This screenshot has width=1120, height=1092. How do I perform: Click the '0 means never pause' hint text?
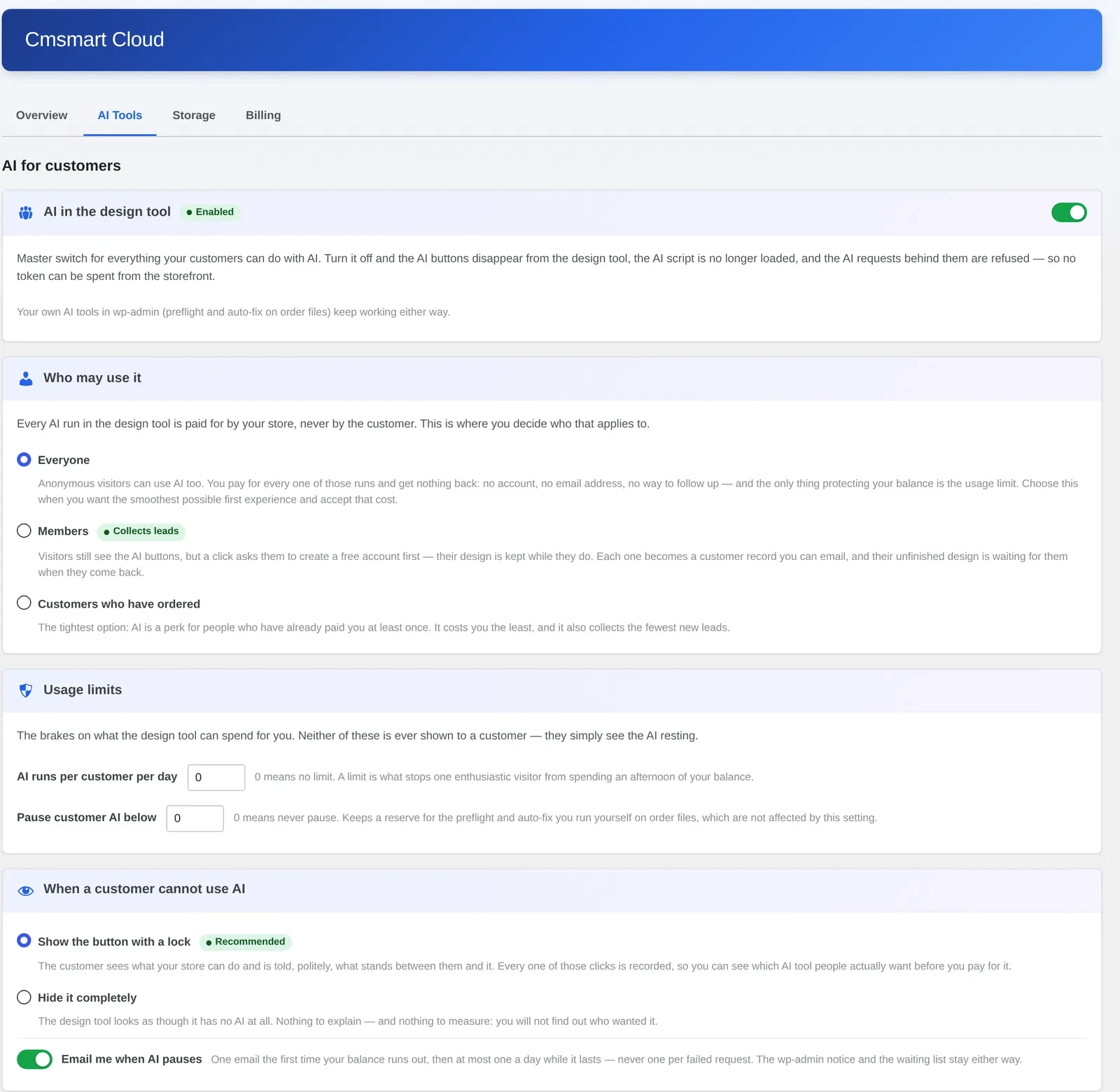click(555, 818)
